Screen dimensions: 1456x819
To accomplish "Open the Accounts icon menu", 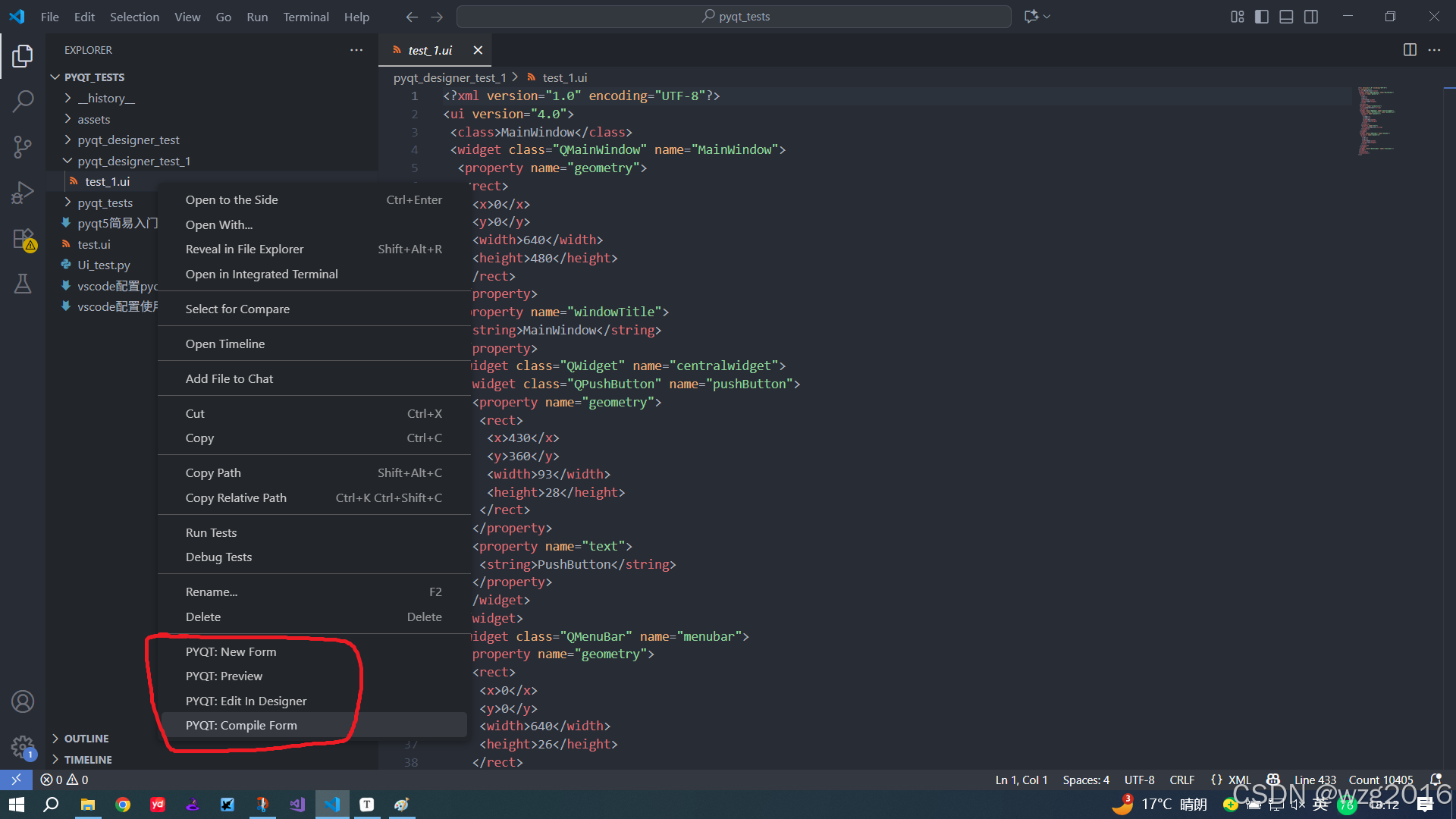I will pyautogui.click(x=23, y=701).
